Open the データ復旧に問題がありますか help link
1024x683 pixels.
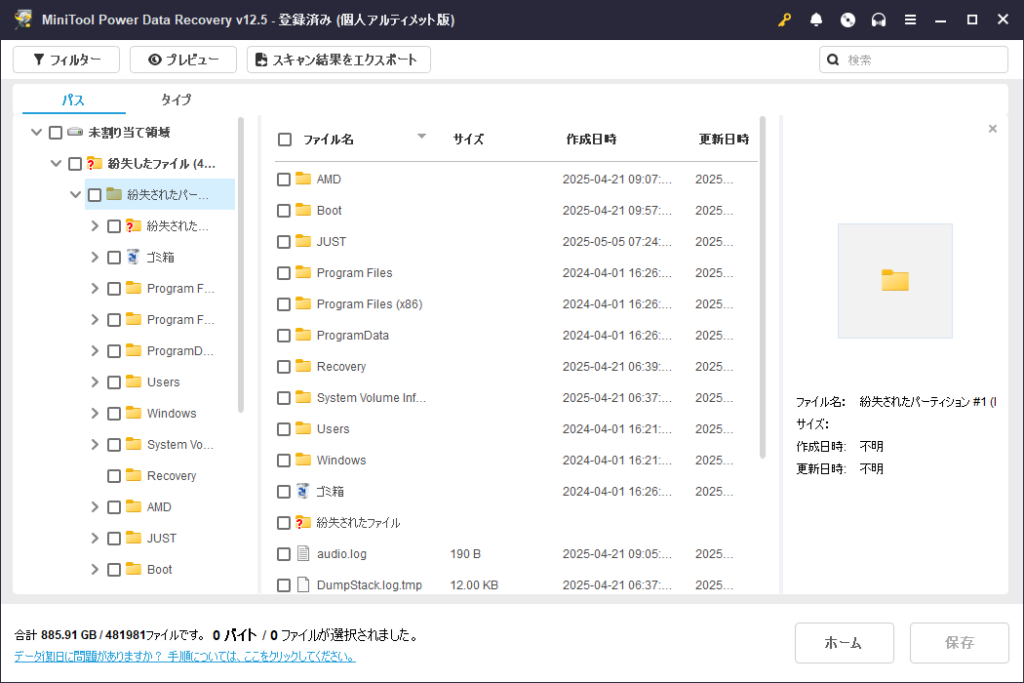(x=185, y=656)
